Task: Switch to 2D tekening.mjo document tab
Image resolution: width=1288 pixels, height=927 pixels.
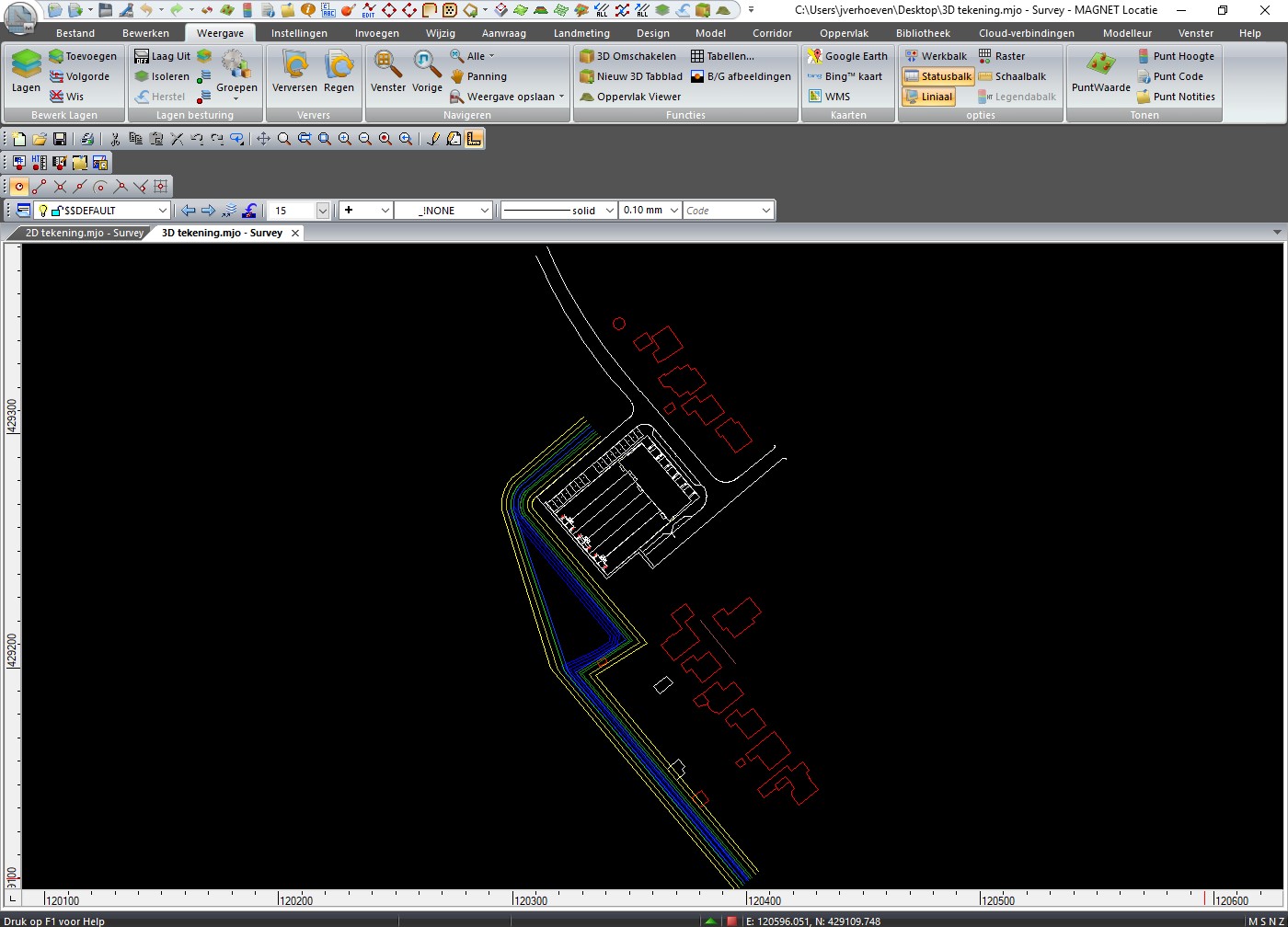Action: (x=83, y=233)
